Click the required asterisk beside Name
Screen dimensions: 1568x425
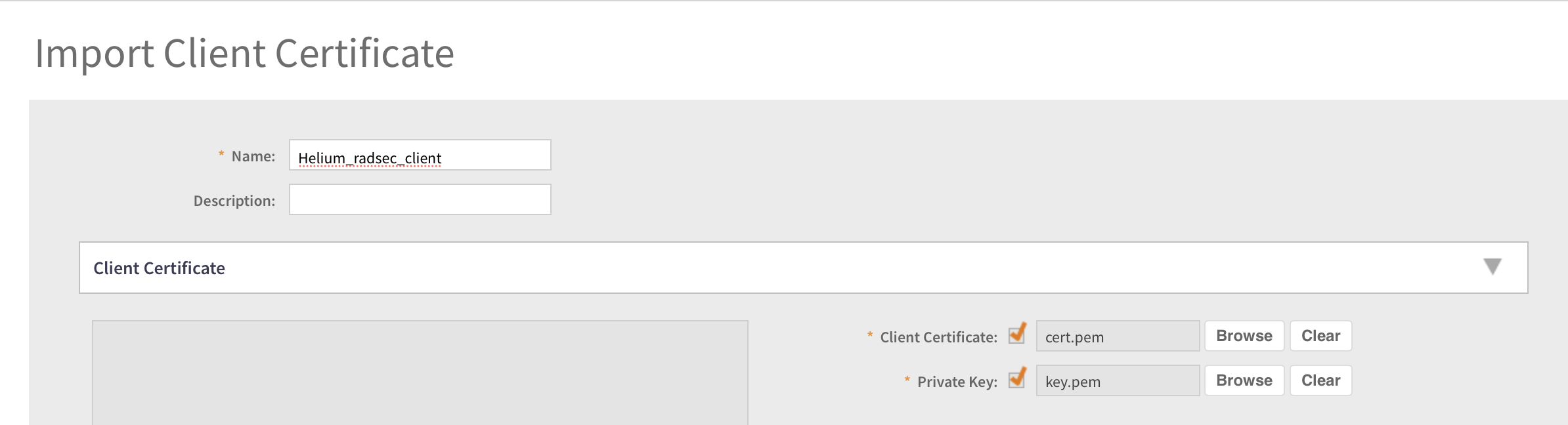221,155
